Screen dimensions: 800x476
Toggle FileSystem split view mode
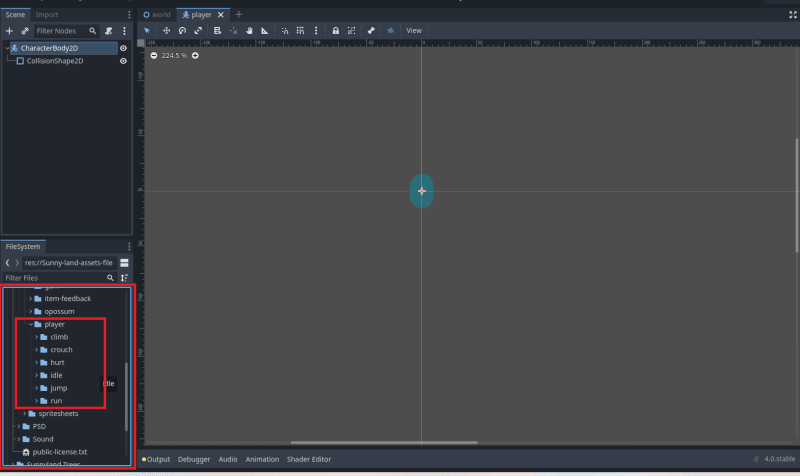(x=124, y=263)
